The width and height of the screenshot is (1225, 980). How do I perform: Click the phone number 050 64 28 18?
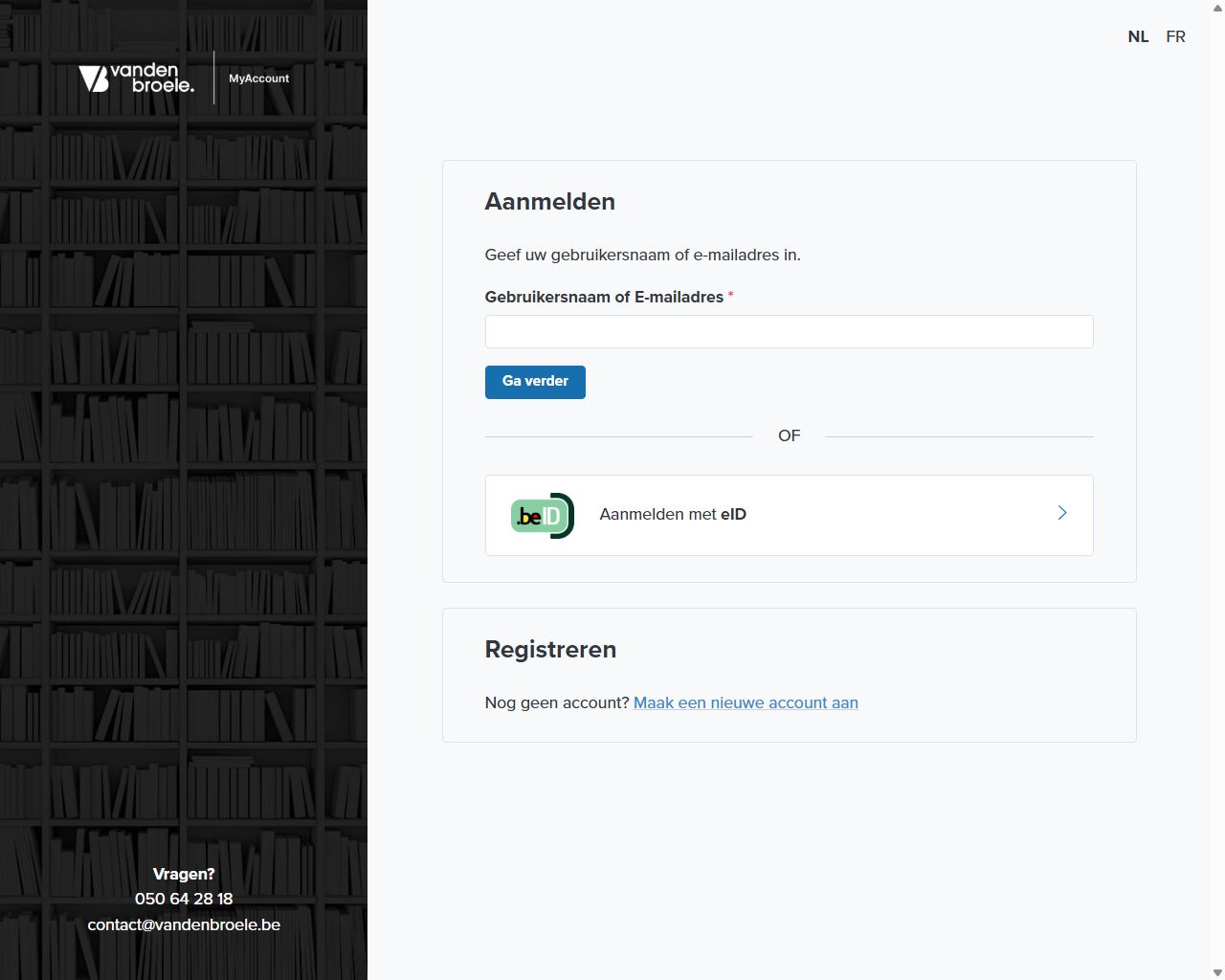184,899
